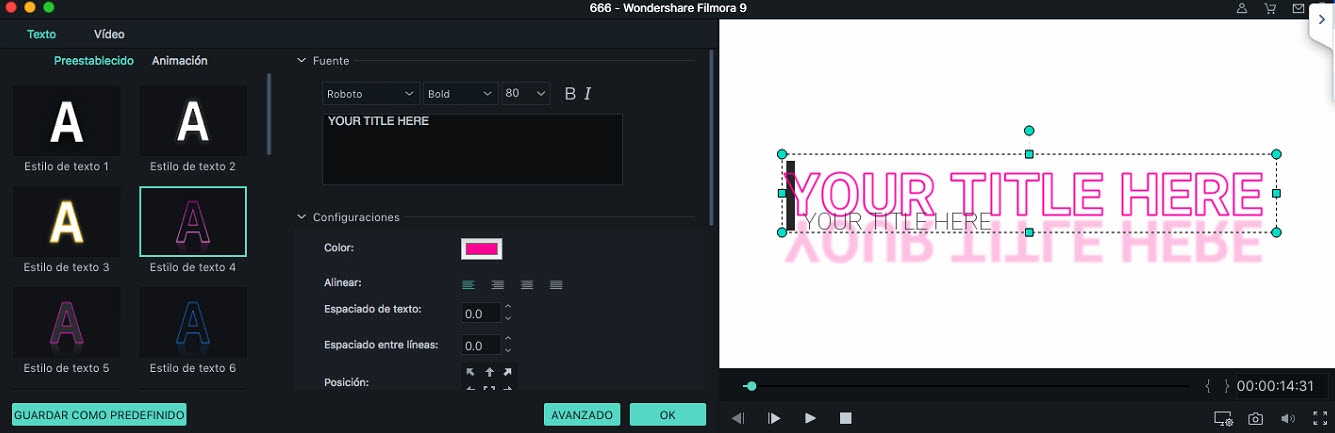Select Estilo de texto 6 preset

193,332
